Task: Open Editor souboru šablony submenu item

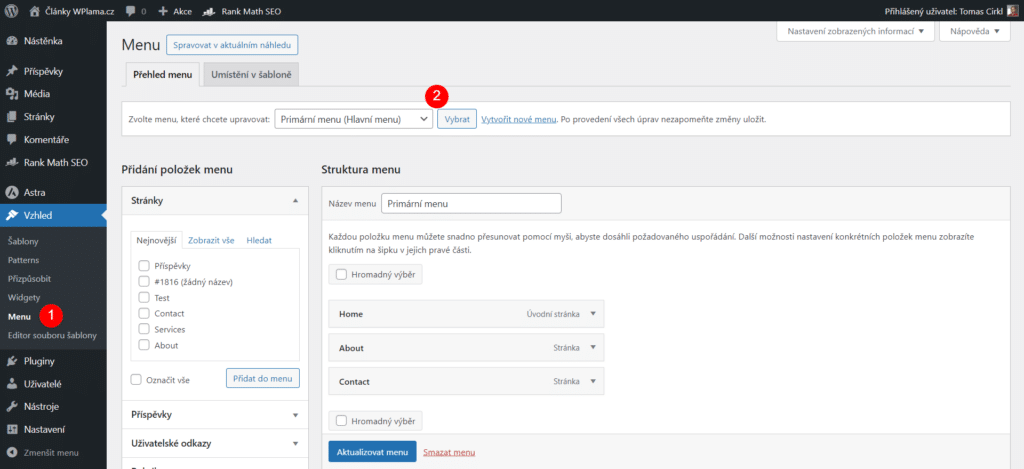Action: (x=54, y=336)
